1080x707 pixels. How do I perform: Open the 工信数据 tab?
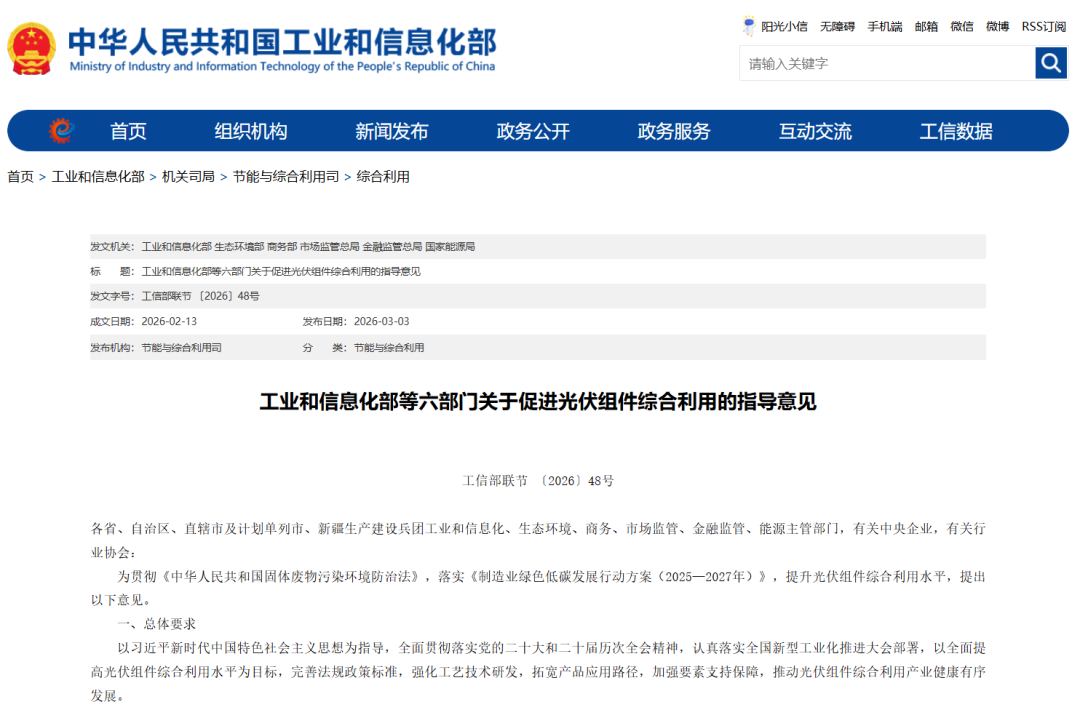[956, 131]
